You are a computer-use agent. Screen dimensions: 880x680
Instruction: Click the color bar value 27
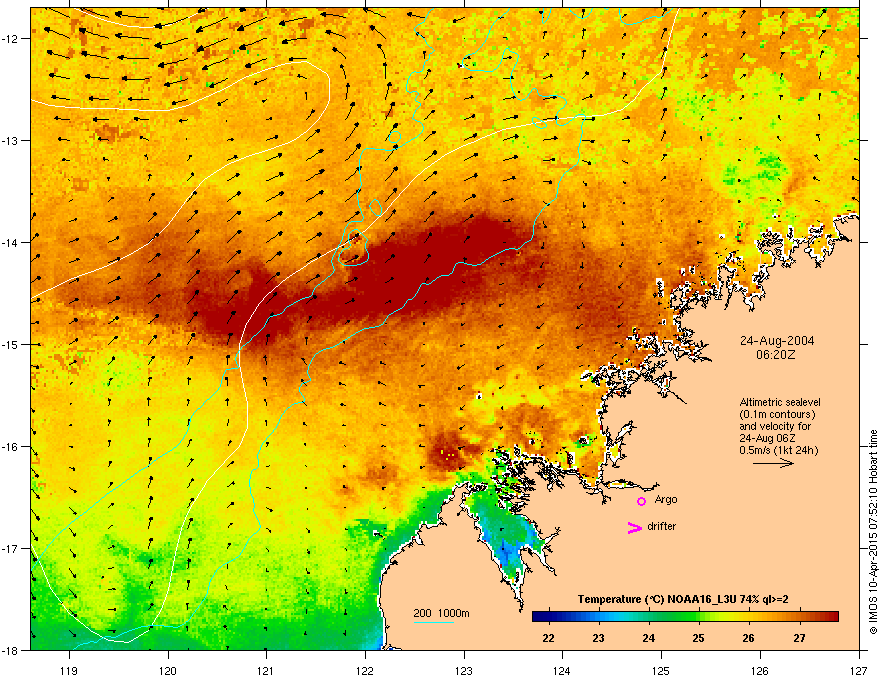(x=799, y=638)
